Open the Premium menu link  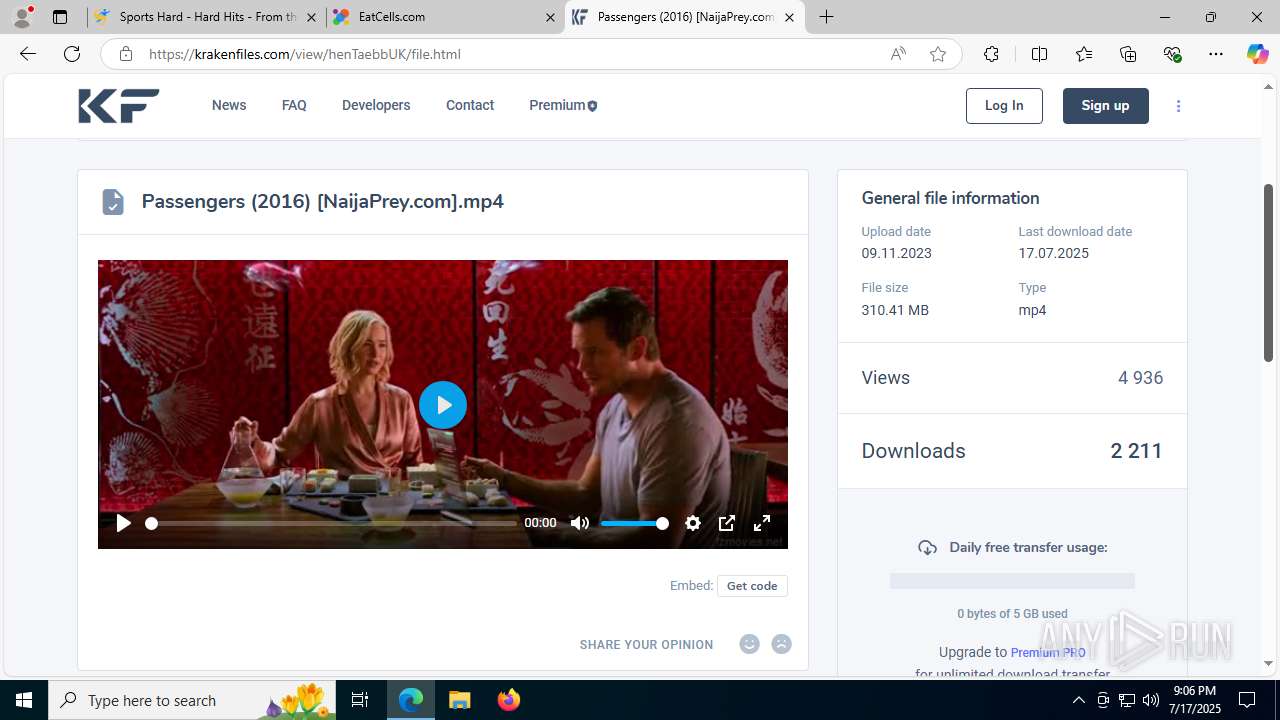[563, 105]
